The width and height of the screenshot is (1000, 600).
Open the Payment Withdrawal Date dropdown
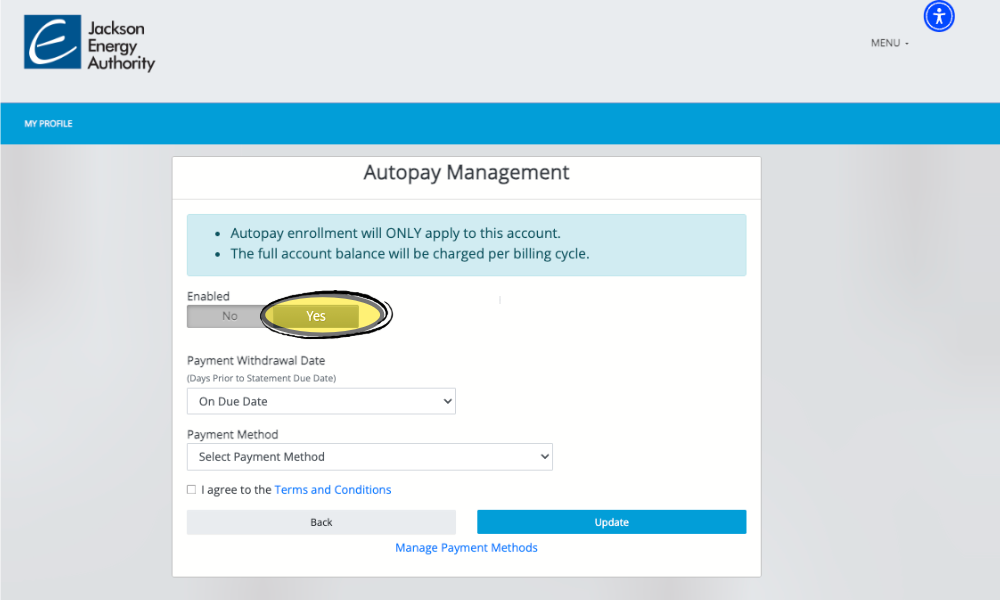point(320,401)
